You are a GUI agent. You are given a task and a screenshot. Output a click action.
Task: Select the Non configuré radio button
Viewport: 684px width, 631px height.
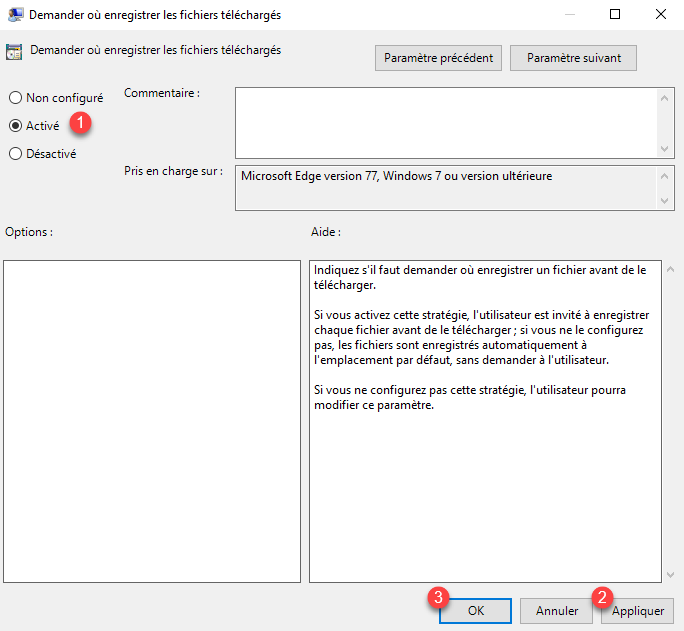pyautogui.click(x=15, y=98)
